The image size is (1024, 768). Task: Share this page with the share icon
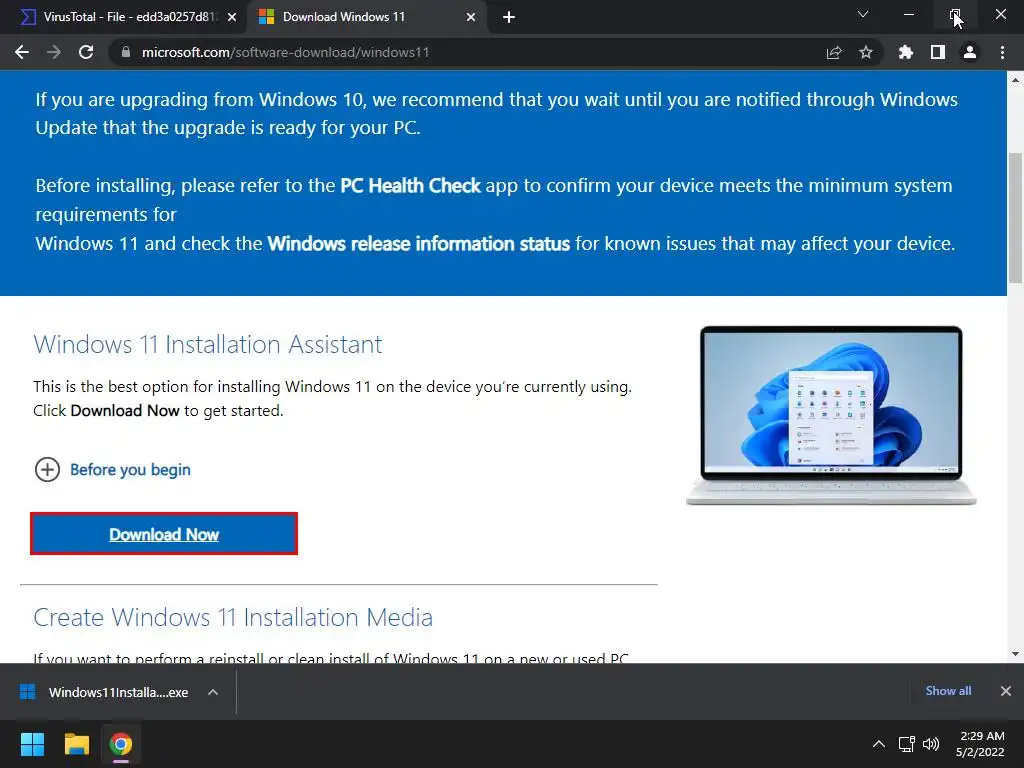(834, 52)
